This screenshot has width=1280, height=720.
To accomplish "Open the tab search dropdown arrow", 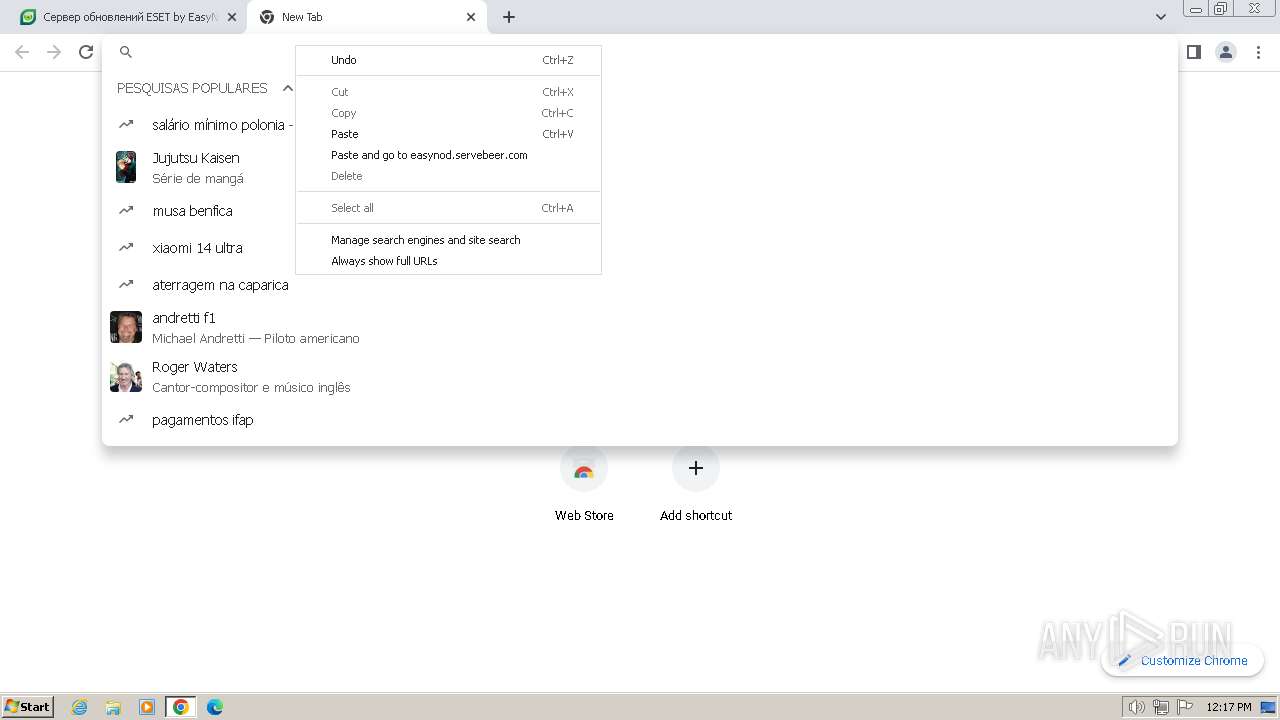I will tap(1160, 17).
